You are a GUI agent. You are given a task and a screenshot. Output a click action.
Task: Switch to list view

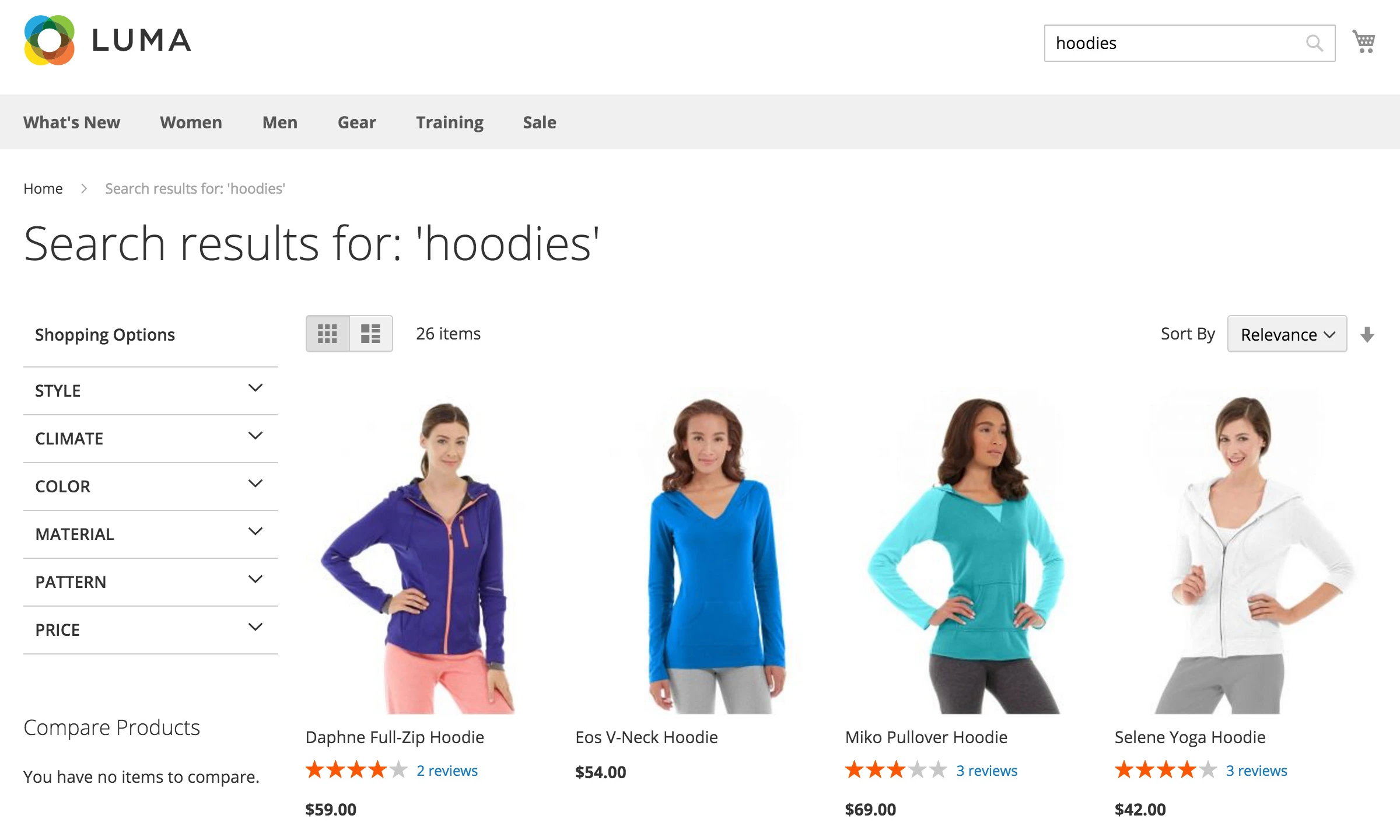(370, 334)
